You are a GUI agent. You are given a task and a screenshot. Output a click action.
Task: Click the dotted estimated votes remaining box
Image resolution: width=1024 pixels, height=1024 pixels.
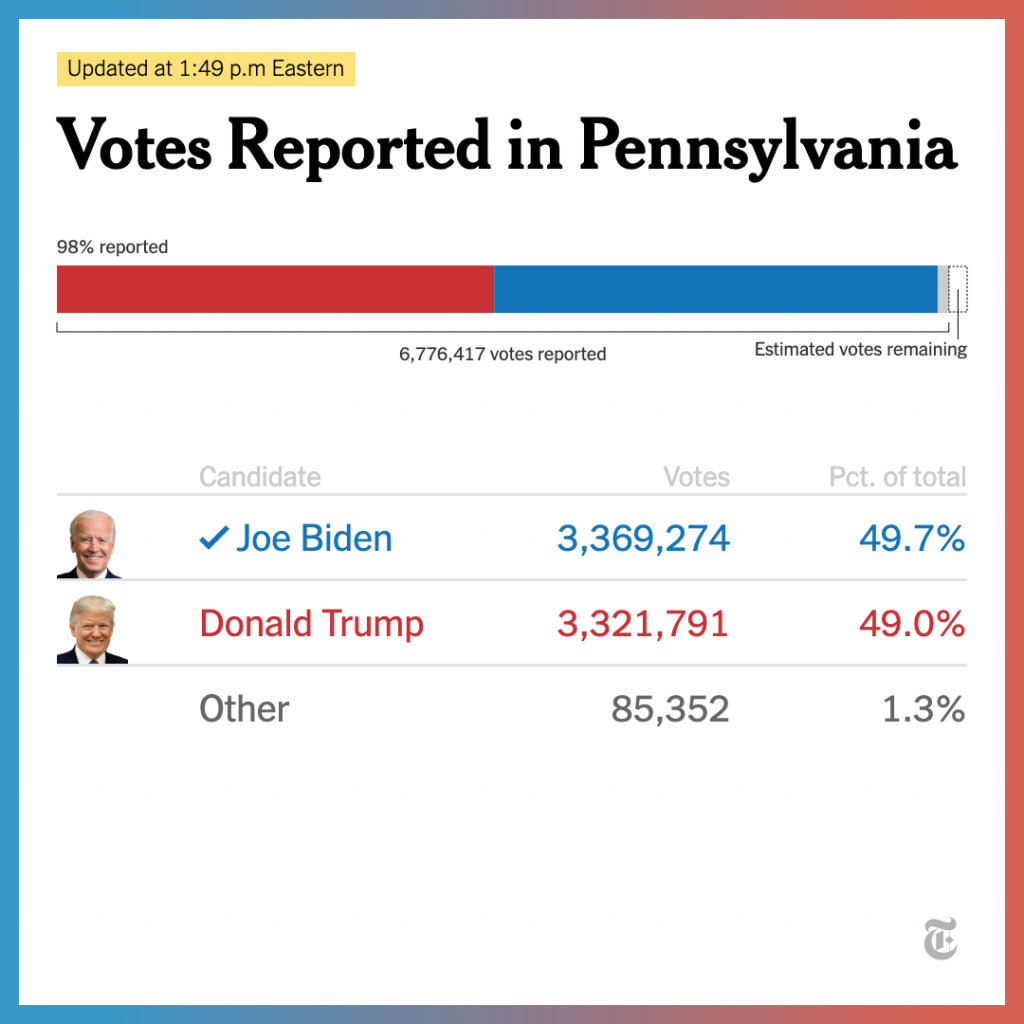click(x=957, y=289)
